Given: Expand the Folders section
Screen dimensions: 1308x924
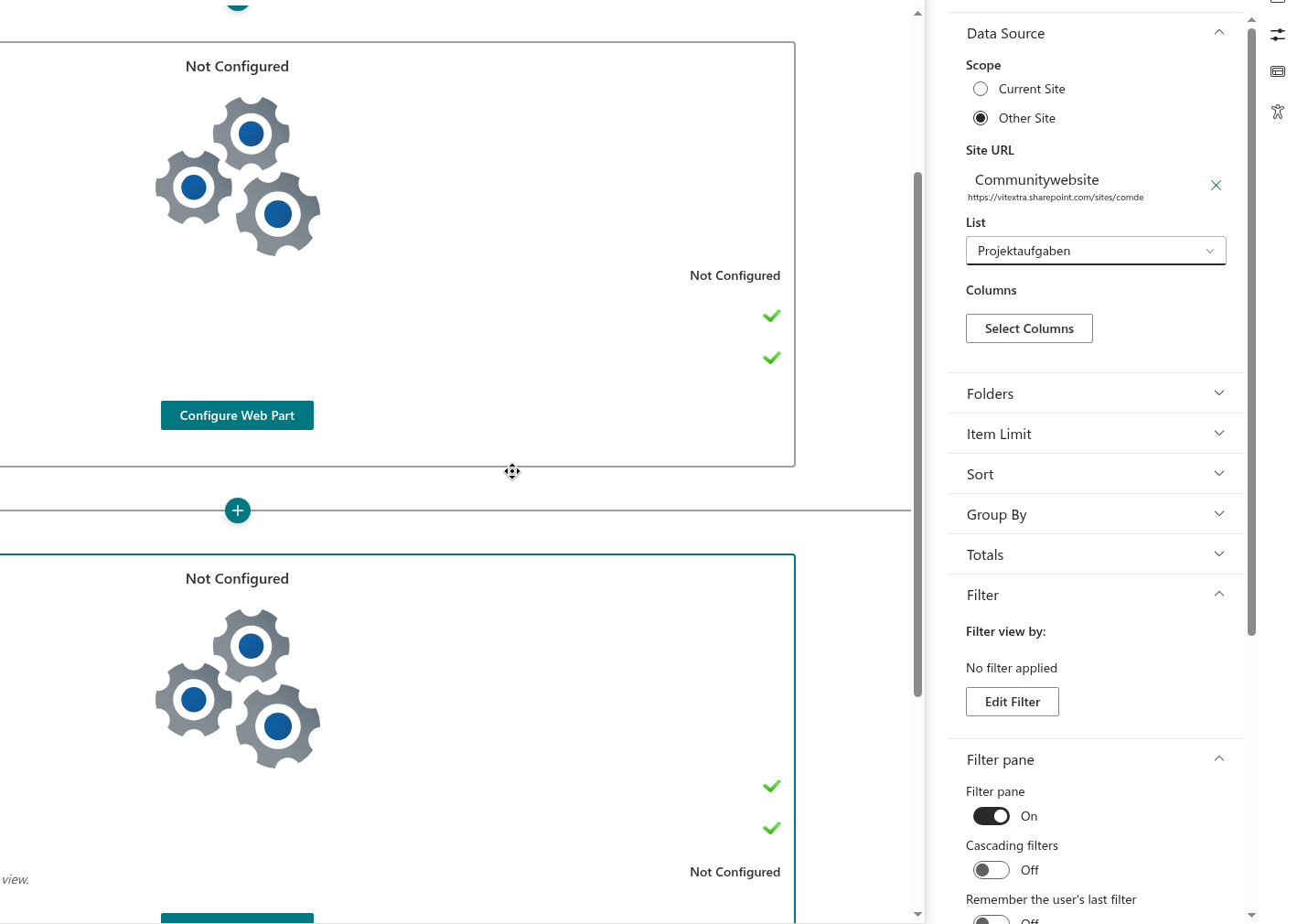Looking at the screenshot, I should pos(1096,393).
